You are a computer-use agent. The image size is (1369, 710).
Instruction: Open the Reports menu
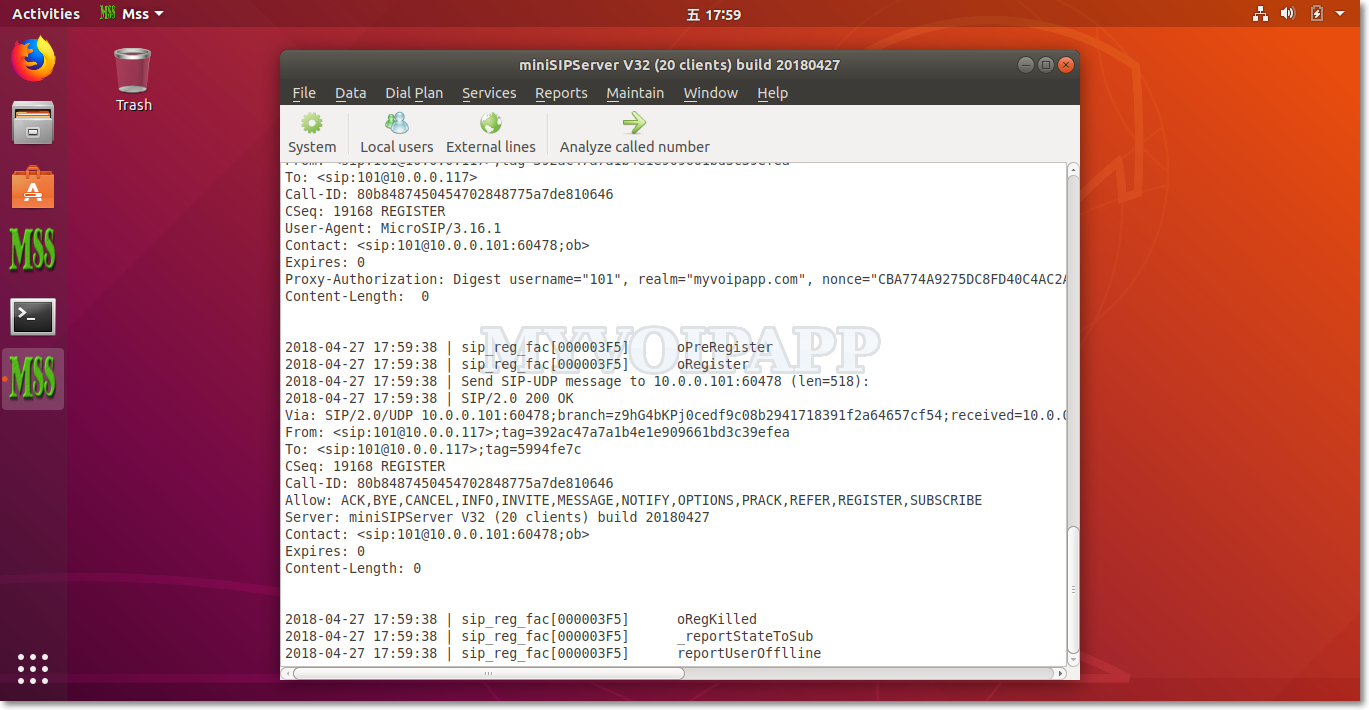point(561,93)
